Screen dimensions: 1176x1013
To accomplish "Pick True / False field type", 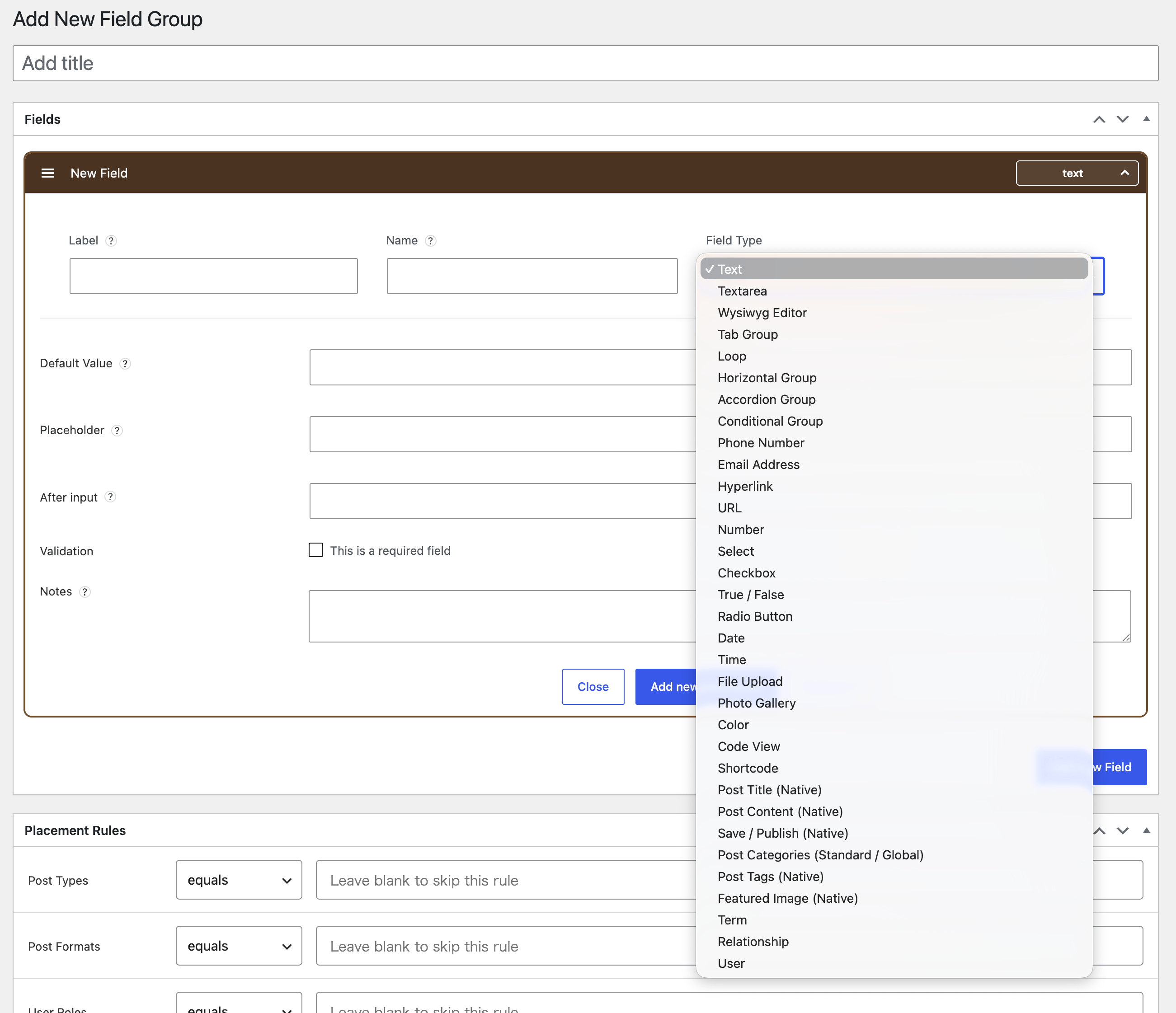I will tap(894, 595).
